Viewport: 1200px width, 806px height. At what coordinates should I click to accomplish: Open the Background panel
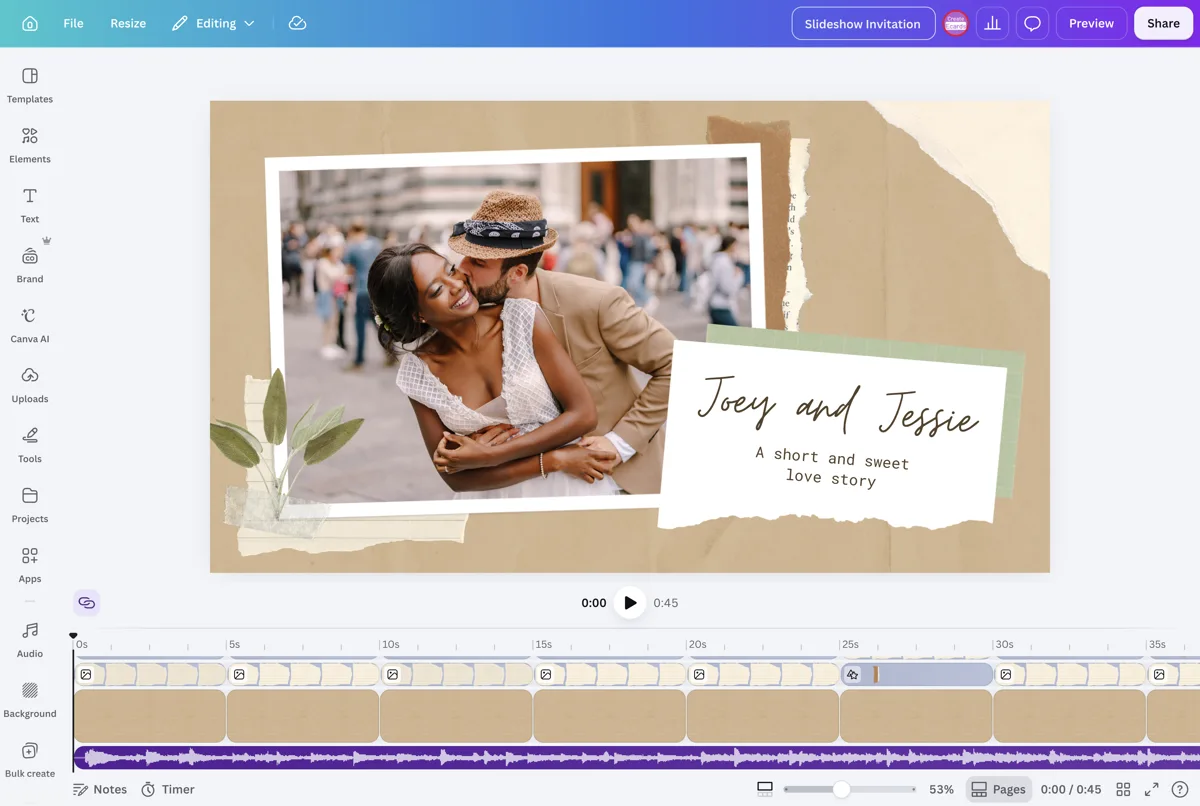tap(30, 700)
